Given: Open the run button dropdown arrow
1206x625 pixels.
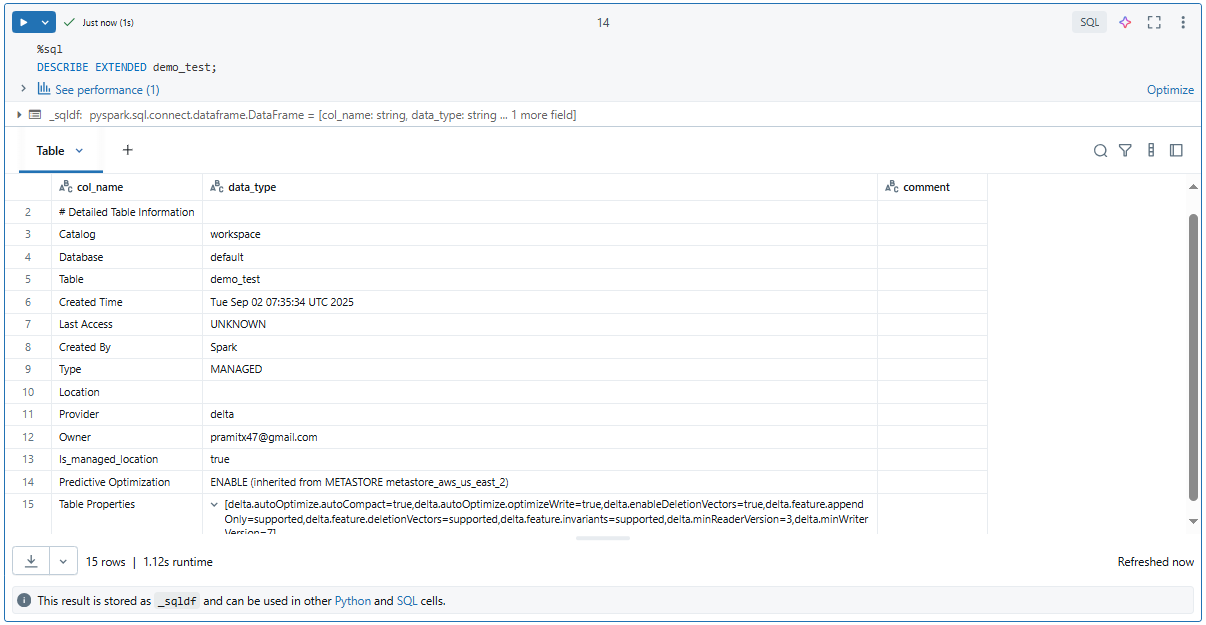Looking at the screenshot, I should pyautogui.click(x=45, y=20).
